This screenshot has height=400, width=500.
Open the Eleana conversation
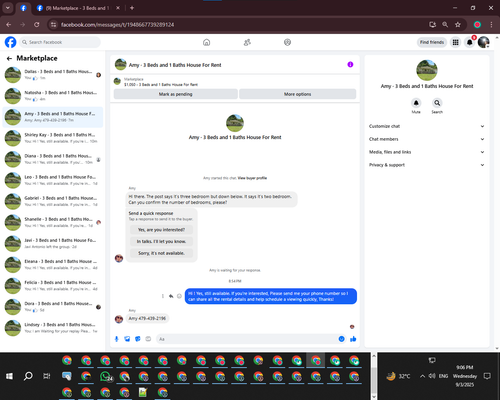[x=53, y=265]
